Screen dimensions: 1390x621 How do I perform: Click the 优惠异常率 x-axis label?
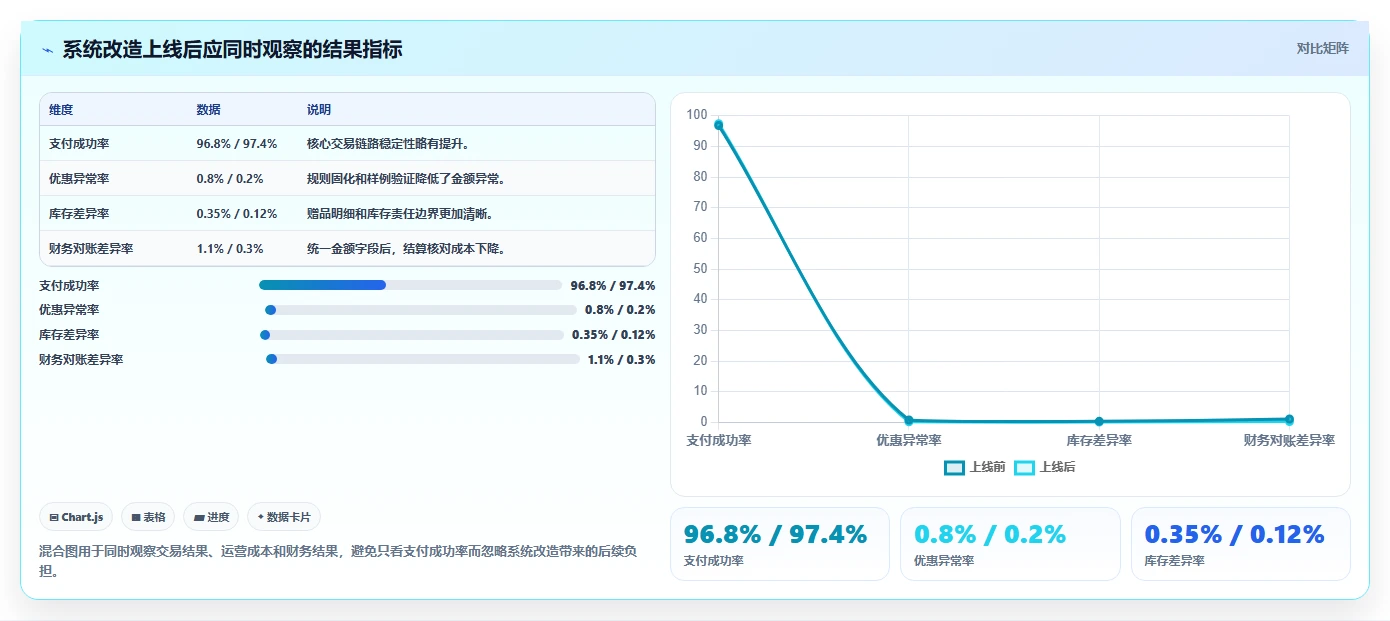tap(908, 440)
